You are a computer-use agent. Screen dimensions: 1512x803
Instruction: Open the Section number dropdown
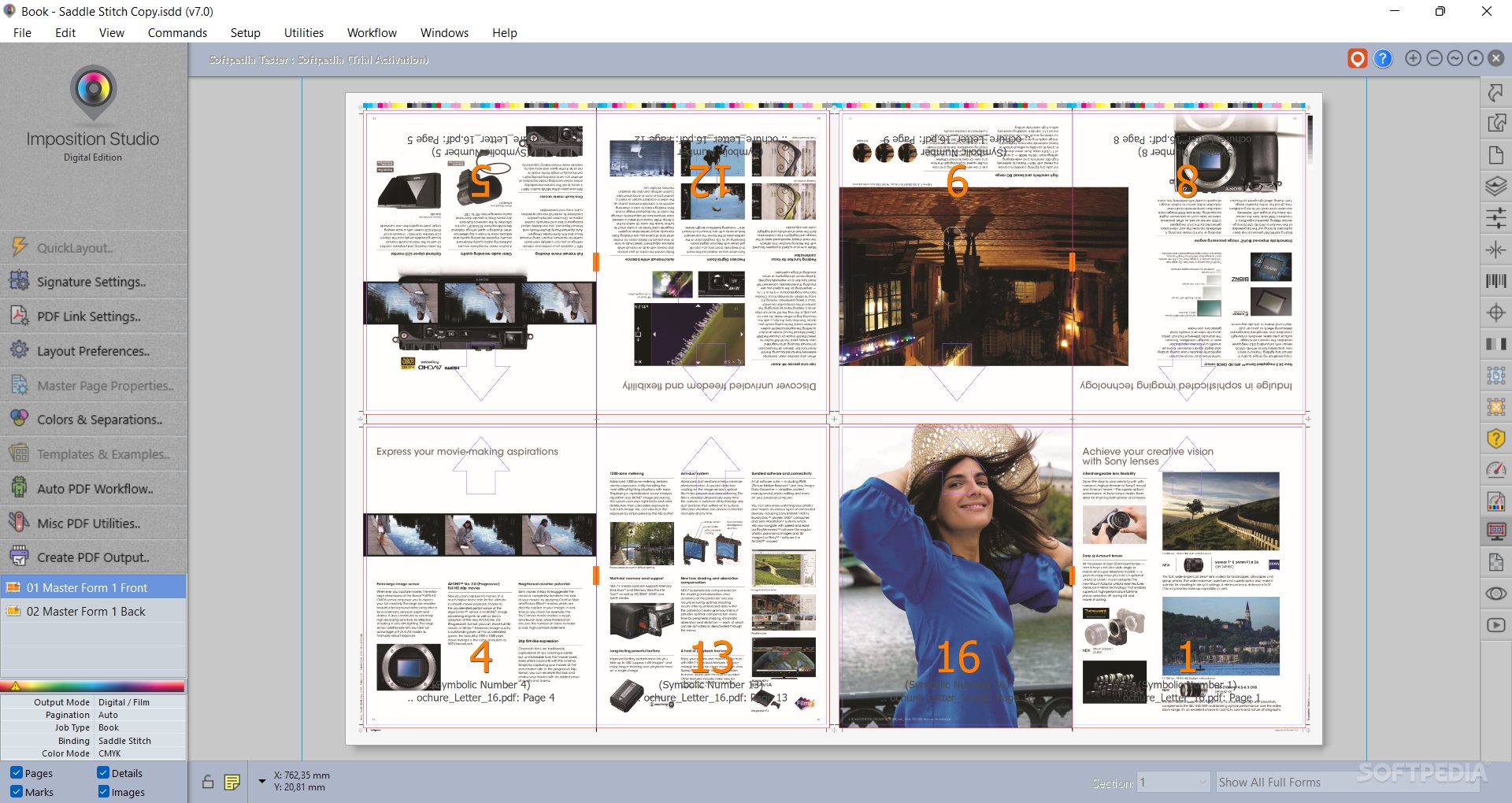point(1173,783)
